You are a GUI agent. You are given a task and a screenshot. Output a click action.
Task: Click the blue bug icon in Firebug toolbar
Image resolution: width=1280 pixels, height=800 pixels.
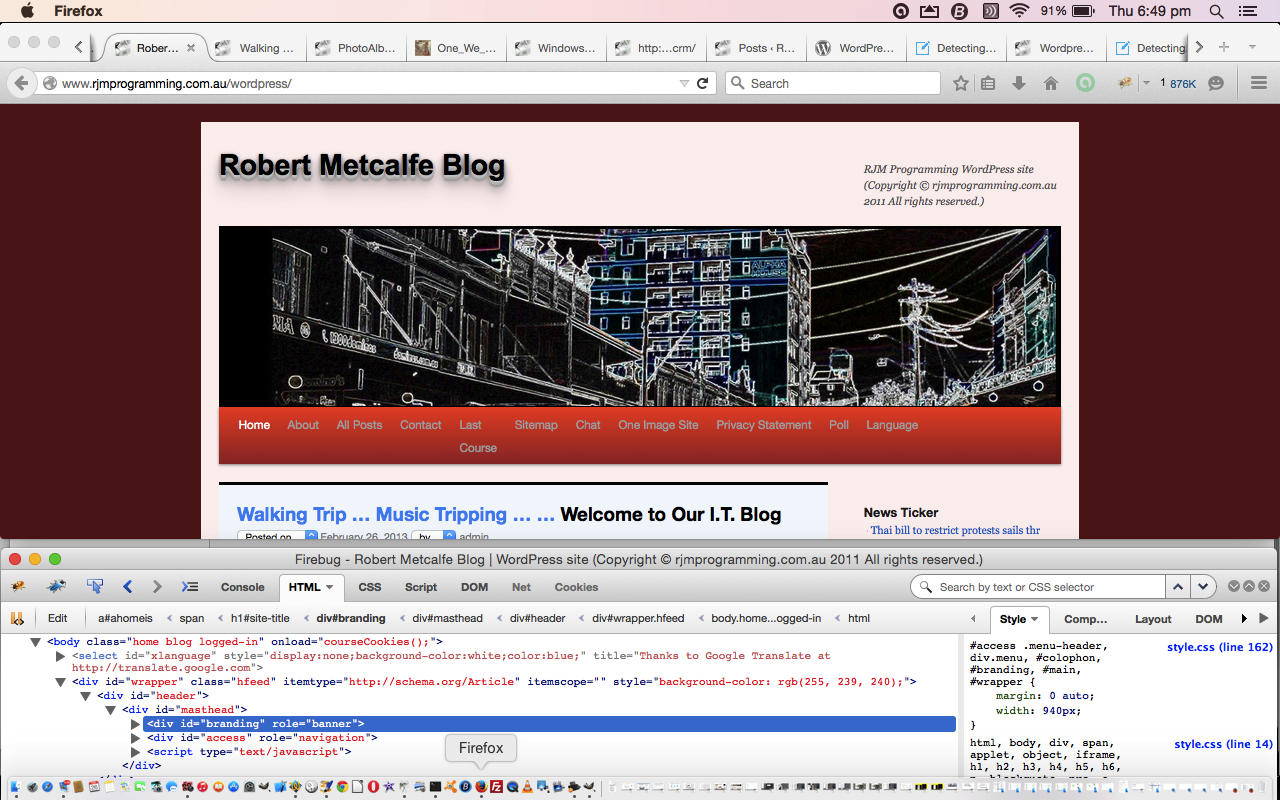57,587
